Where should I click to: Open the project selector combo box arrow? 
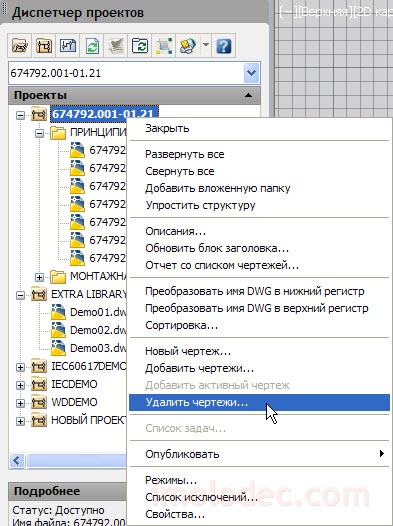[251, 73]
